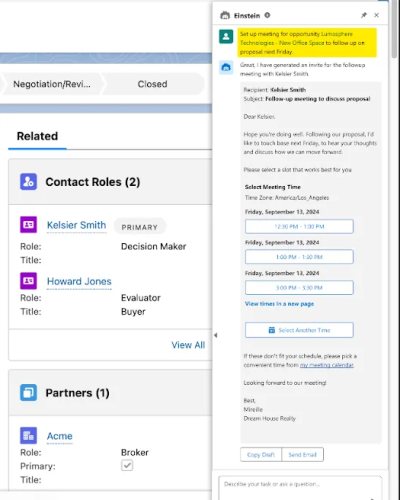Close the Einstein panel
This screenshot has height=500, width=400.
click(x=376, y=15)
